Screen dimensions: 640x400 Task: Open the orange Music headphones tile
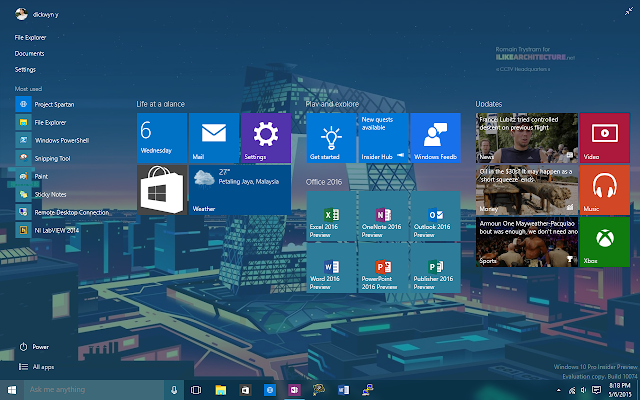tap(605, 190)
